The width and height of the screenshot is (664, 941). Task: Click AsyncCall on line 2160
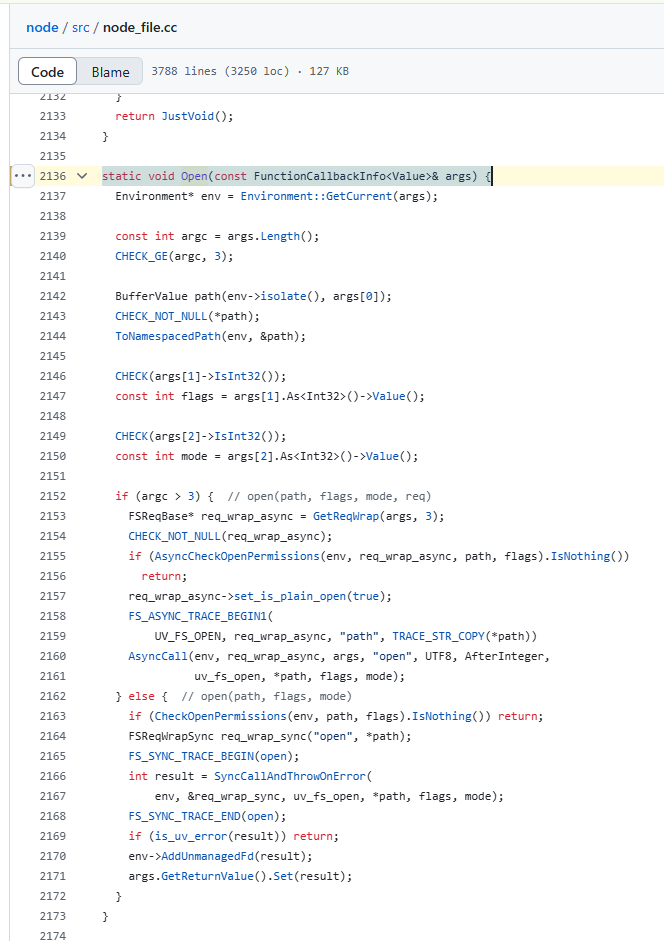(158, 656)
